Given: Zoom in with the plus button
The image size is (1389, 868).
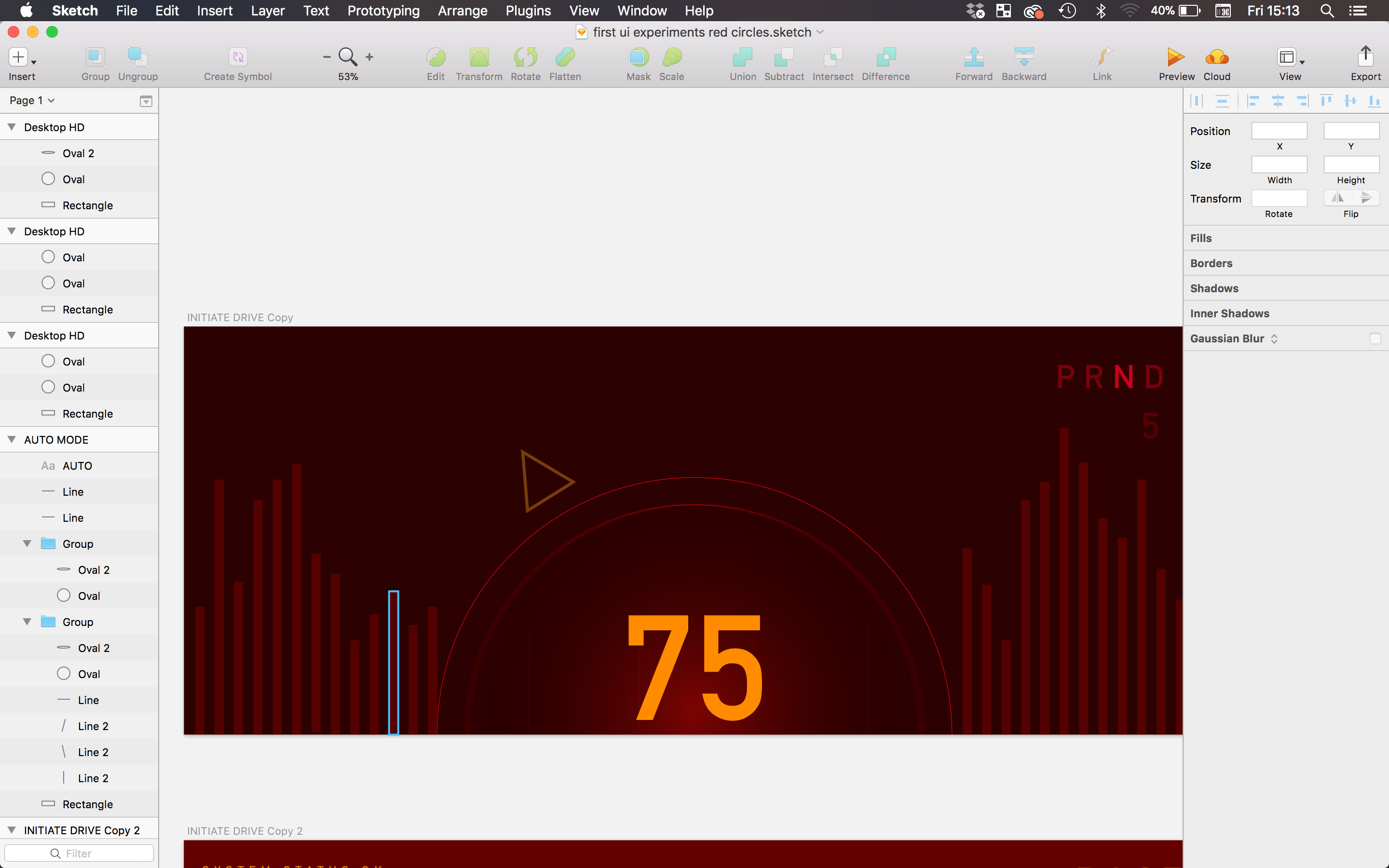Looking at the screenshot, I should click(369, 57).
